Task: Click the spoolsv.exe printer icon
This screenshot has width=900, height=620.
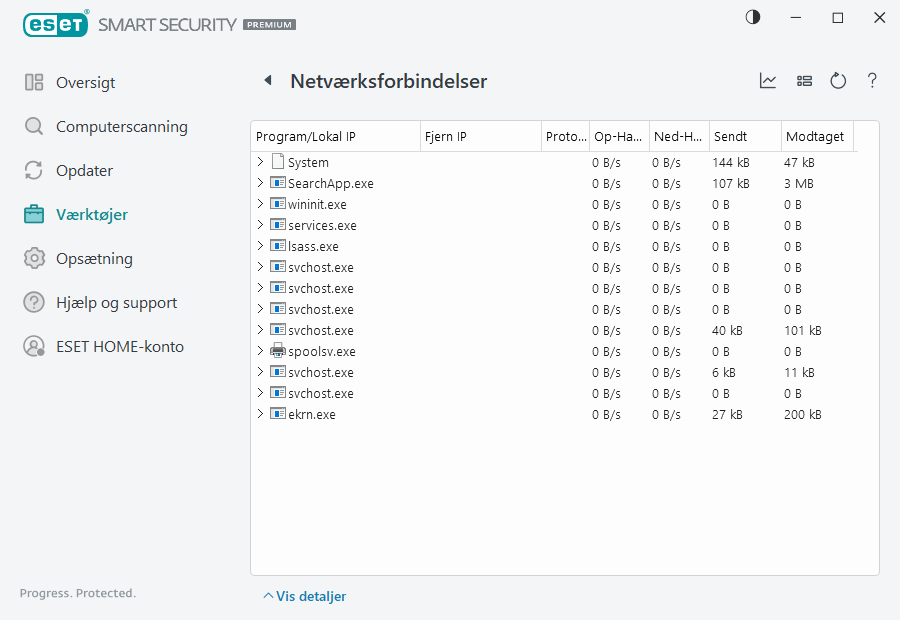Action: pos(277,351)
